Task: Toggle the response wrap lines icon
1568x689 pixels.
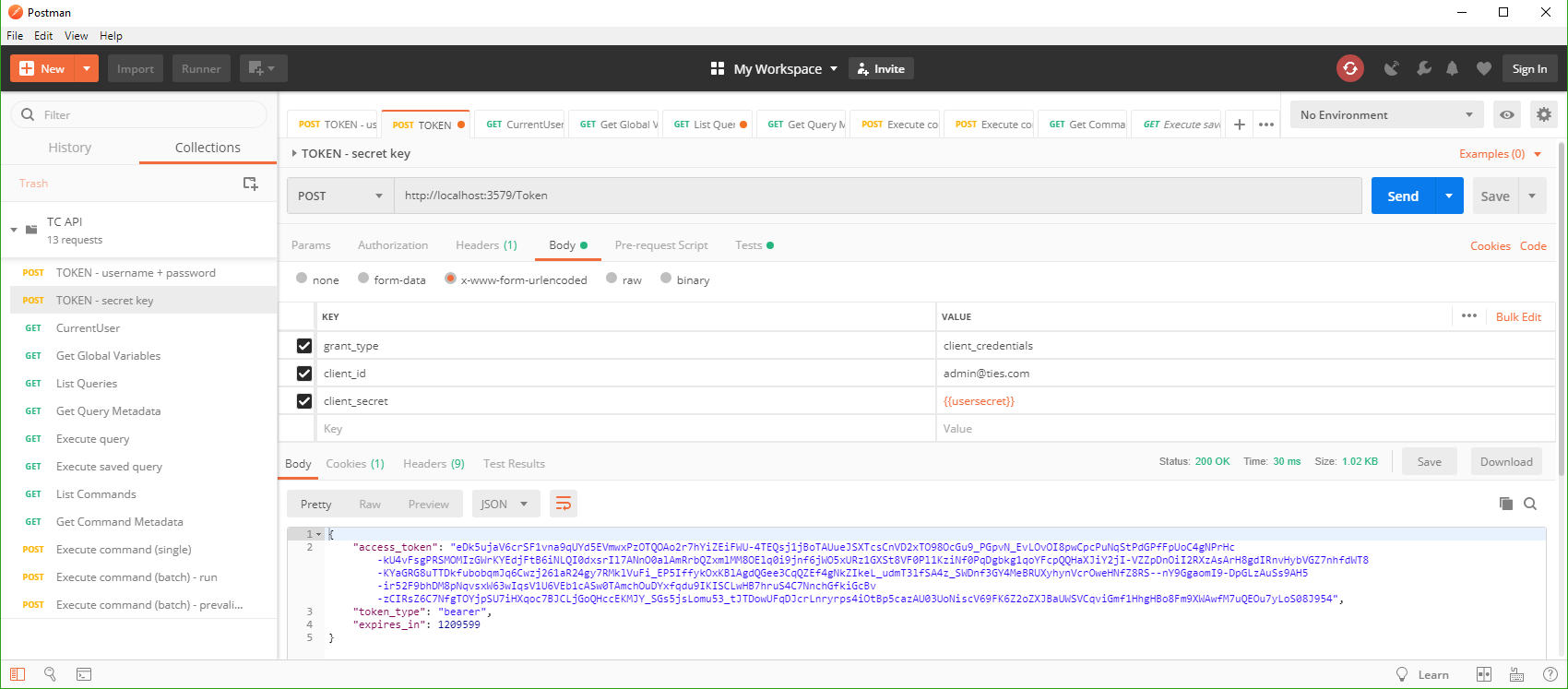Action: 563,504
